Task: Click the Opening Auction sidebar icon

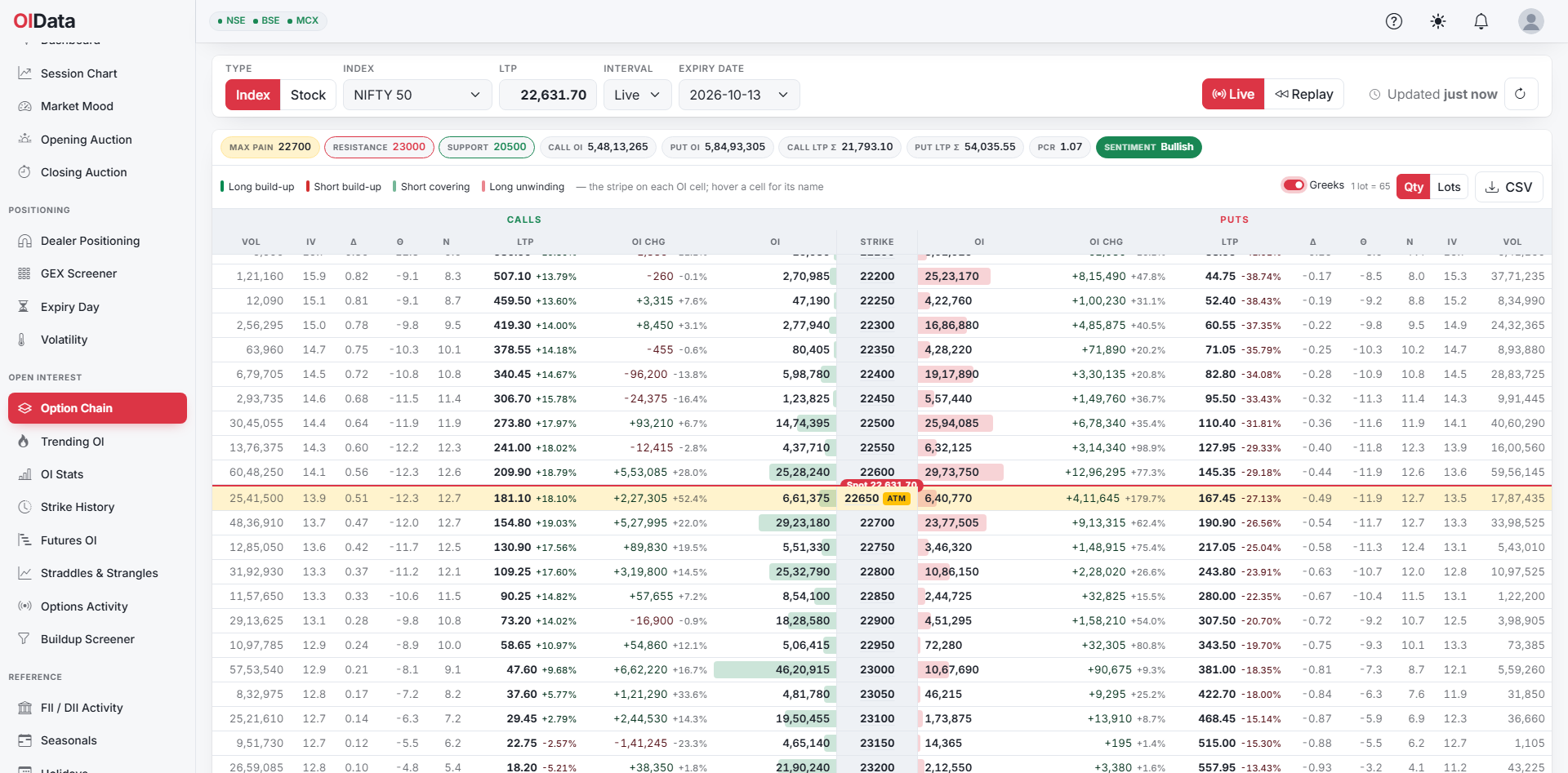Action: coord(24,140)
